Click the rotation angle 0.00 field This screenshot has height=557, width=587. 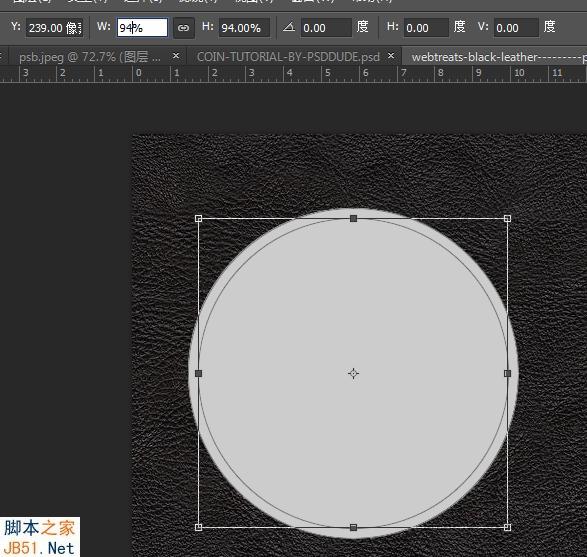tap(326, 28)
